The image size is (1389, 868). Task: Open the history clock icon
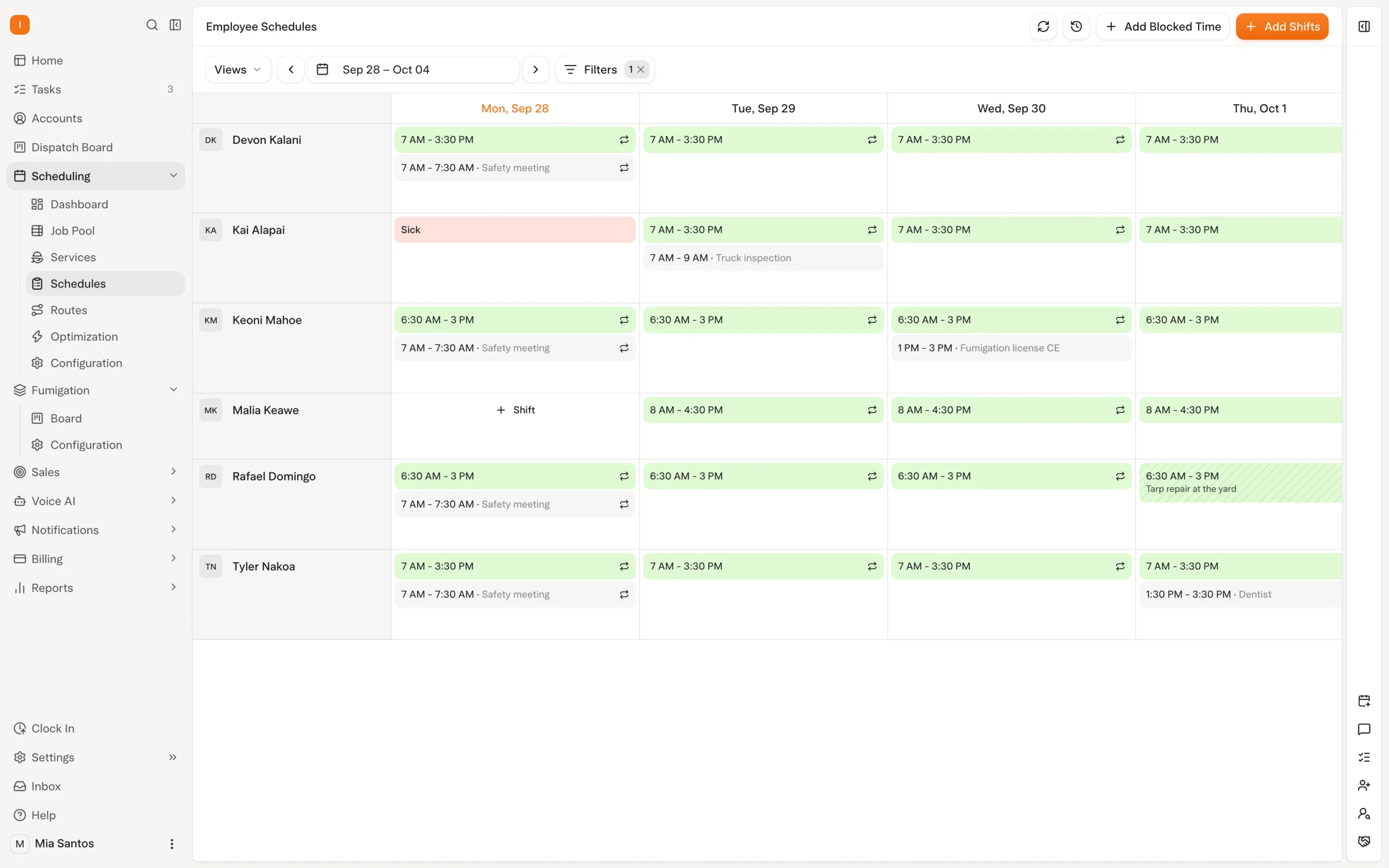click(1076, 27)
